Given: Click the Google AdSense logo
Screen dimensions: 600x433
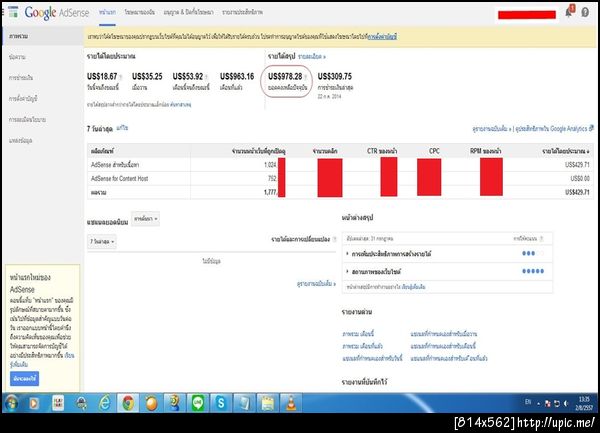Looking at the screenshot, I should 57,13.
